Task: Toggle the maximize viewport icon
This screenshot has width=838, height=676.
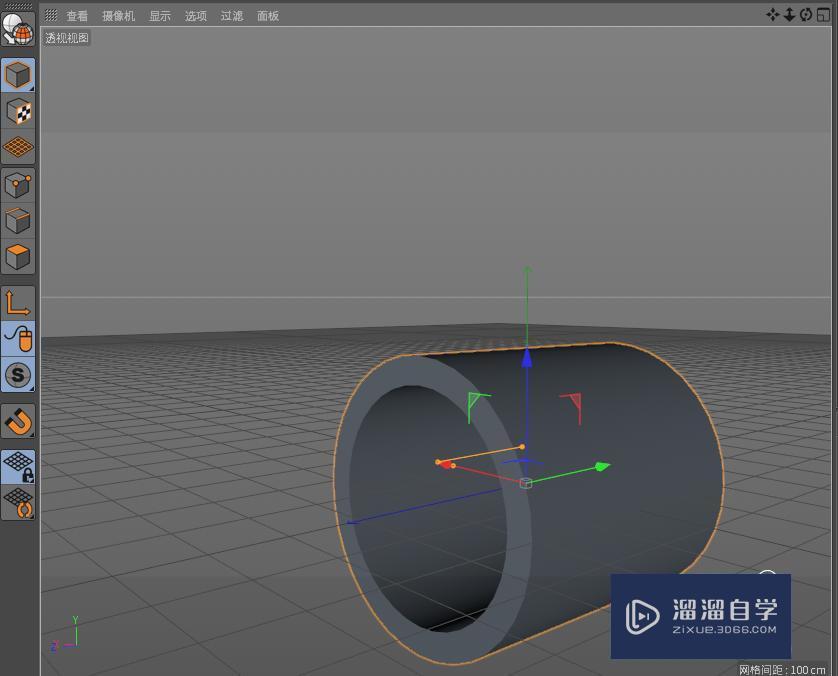Action: point(823,14)
